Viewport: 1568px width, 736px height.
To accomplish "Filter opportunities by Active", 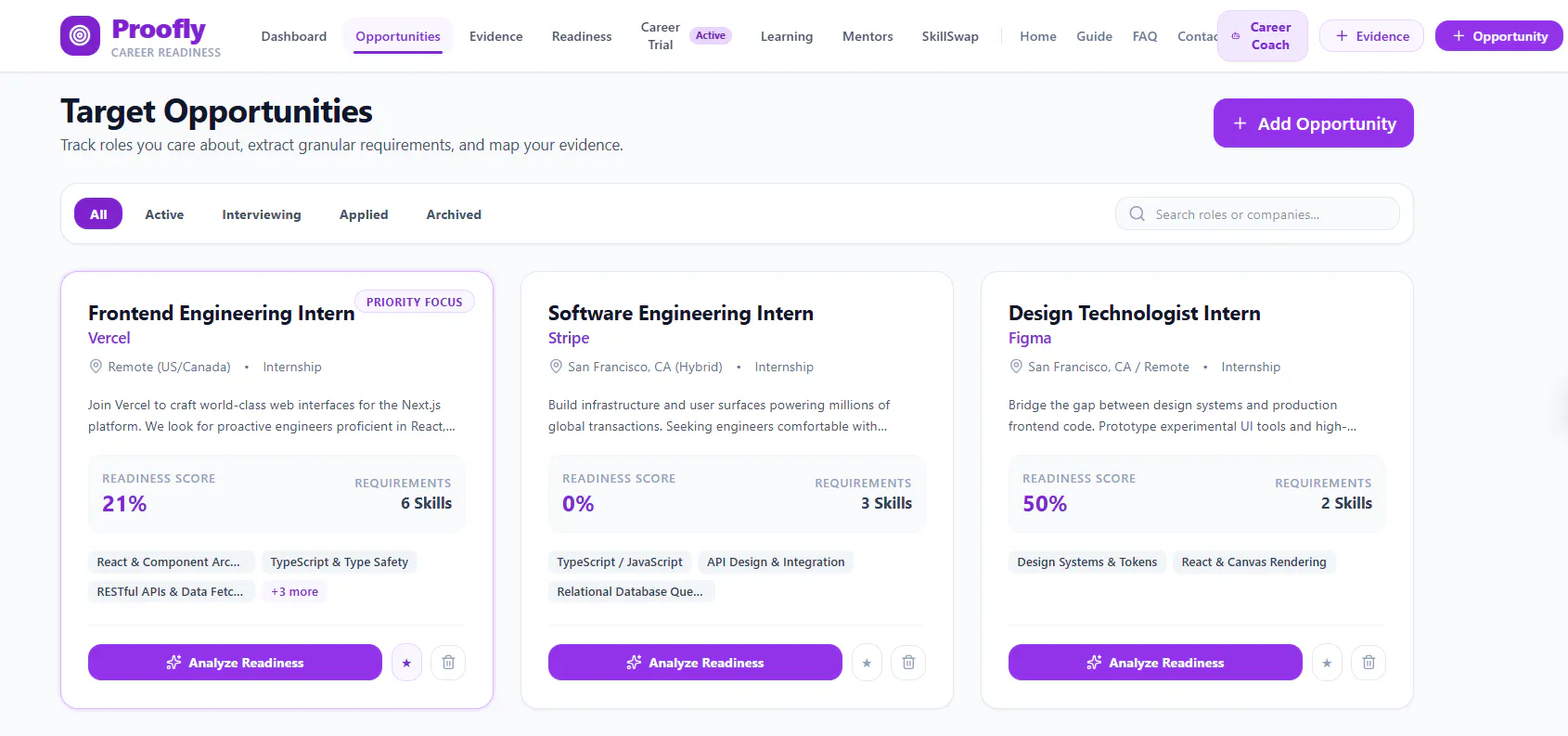I will click(x=164, y=213).
